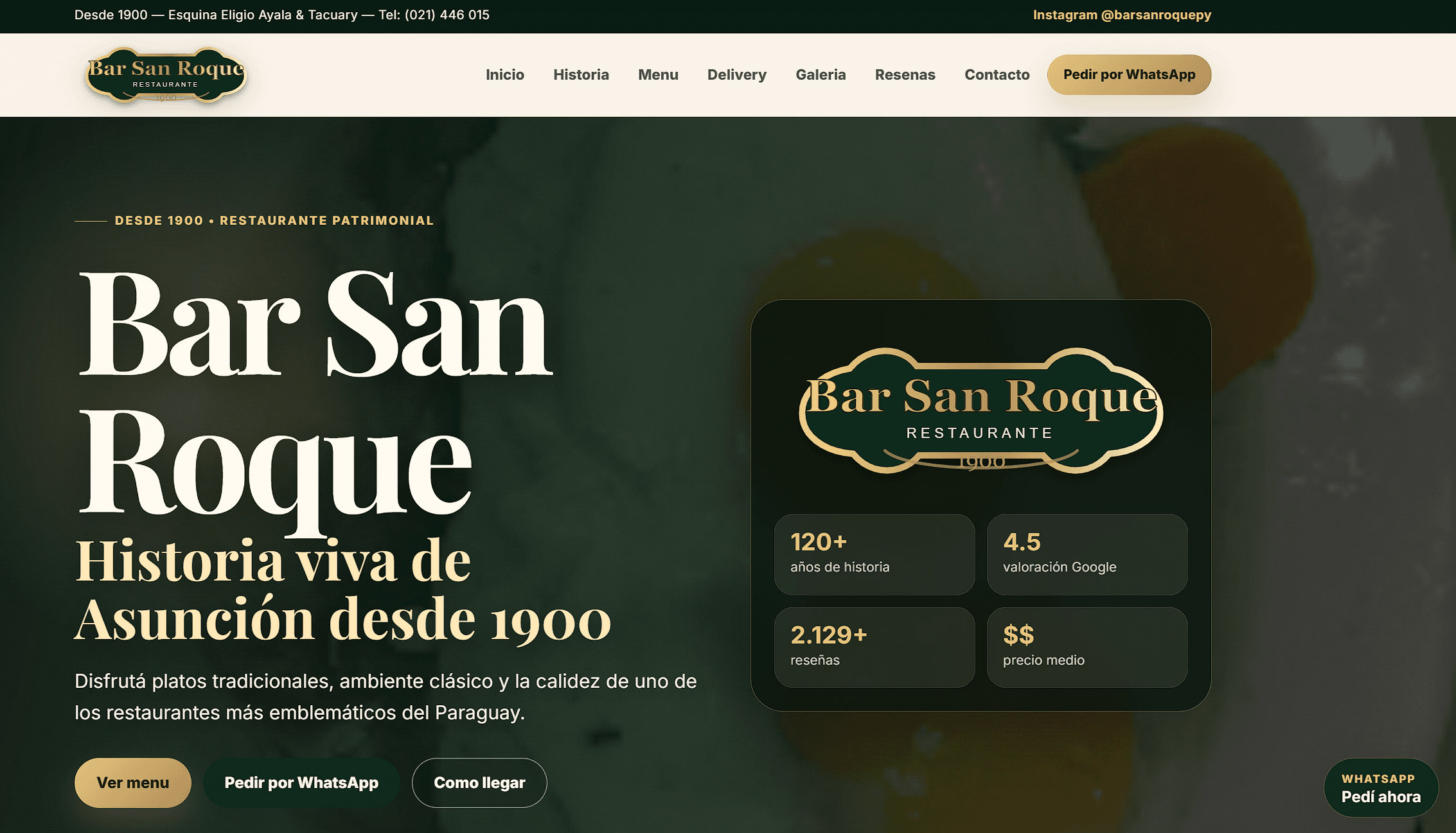This screenshot has width=1456, height=833.
Task: Click hero Pedir por WhatsApp button
Action: tap(301, 782)
